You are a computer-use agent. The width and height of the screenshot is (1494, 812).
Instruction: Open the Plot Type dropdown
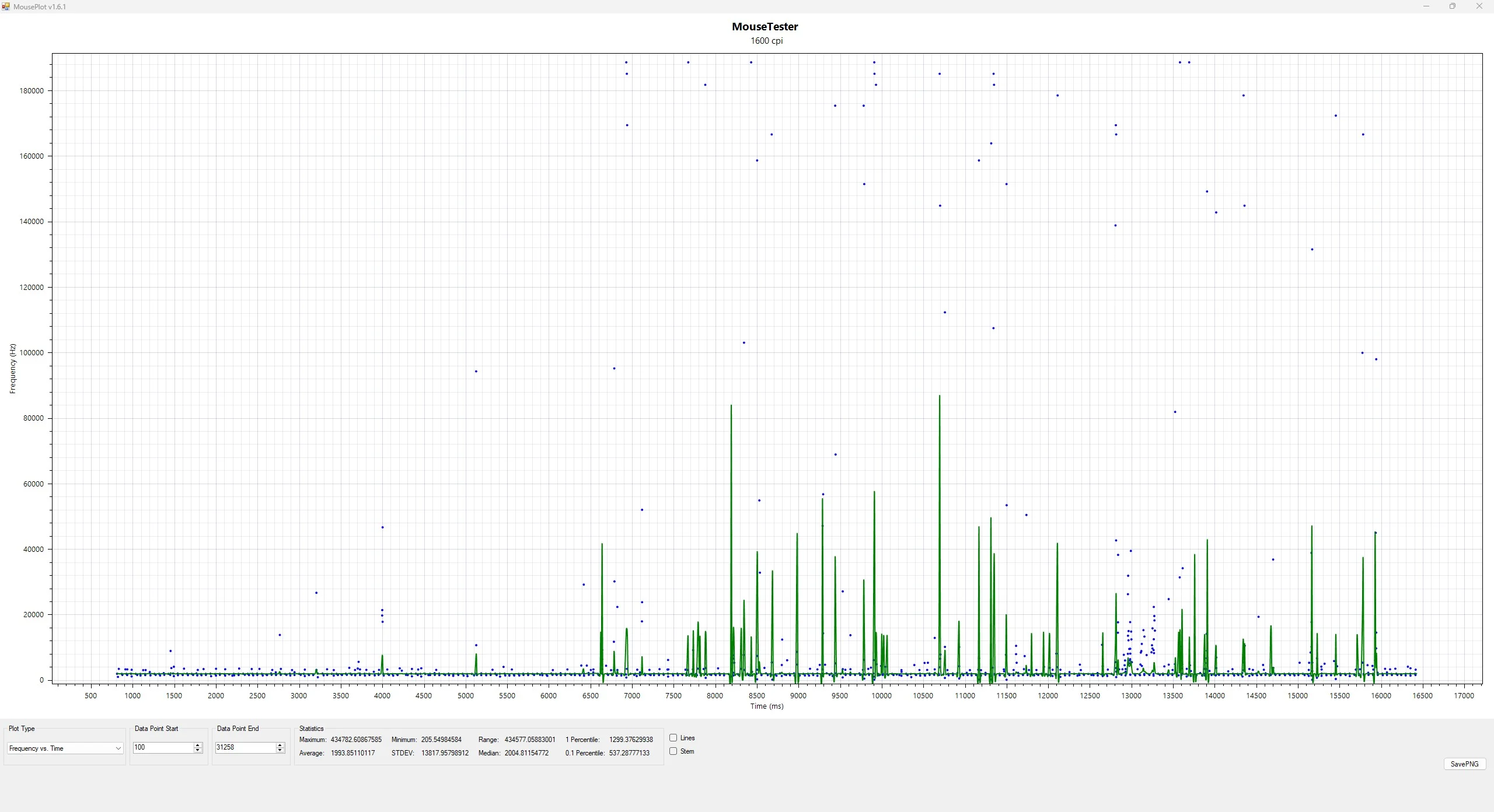coord(65,748)
